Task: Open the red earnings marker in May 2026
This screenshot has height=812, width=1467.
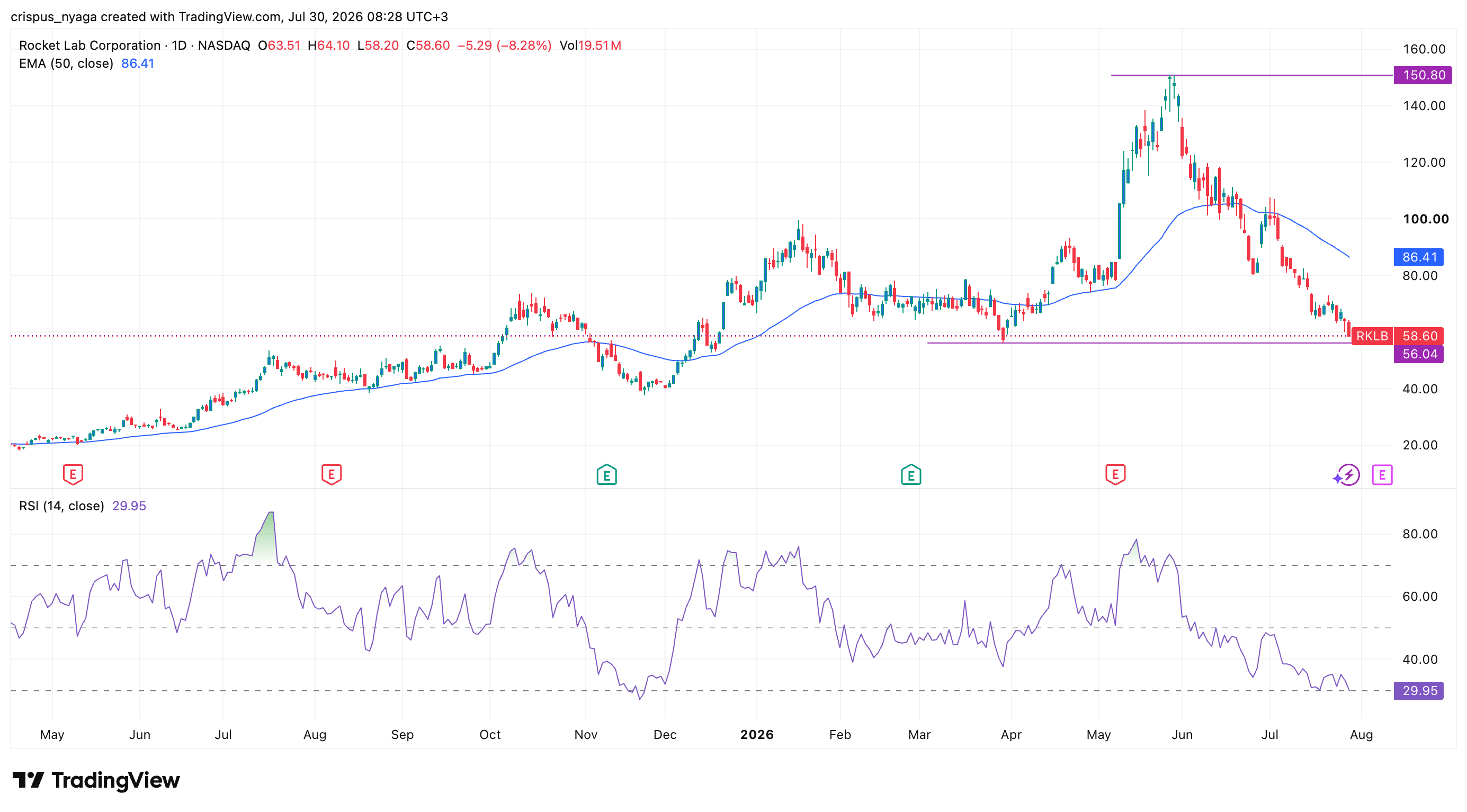Action: (x=1115, y=474)
